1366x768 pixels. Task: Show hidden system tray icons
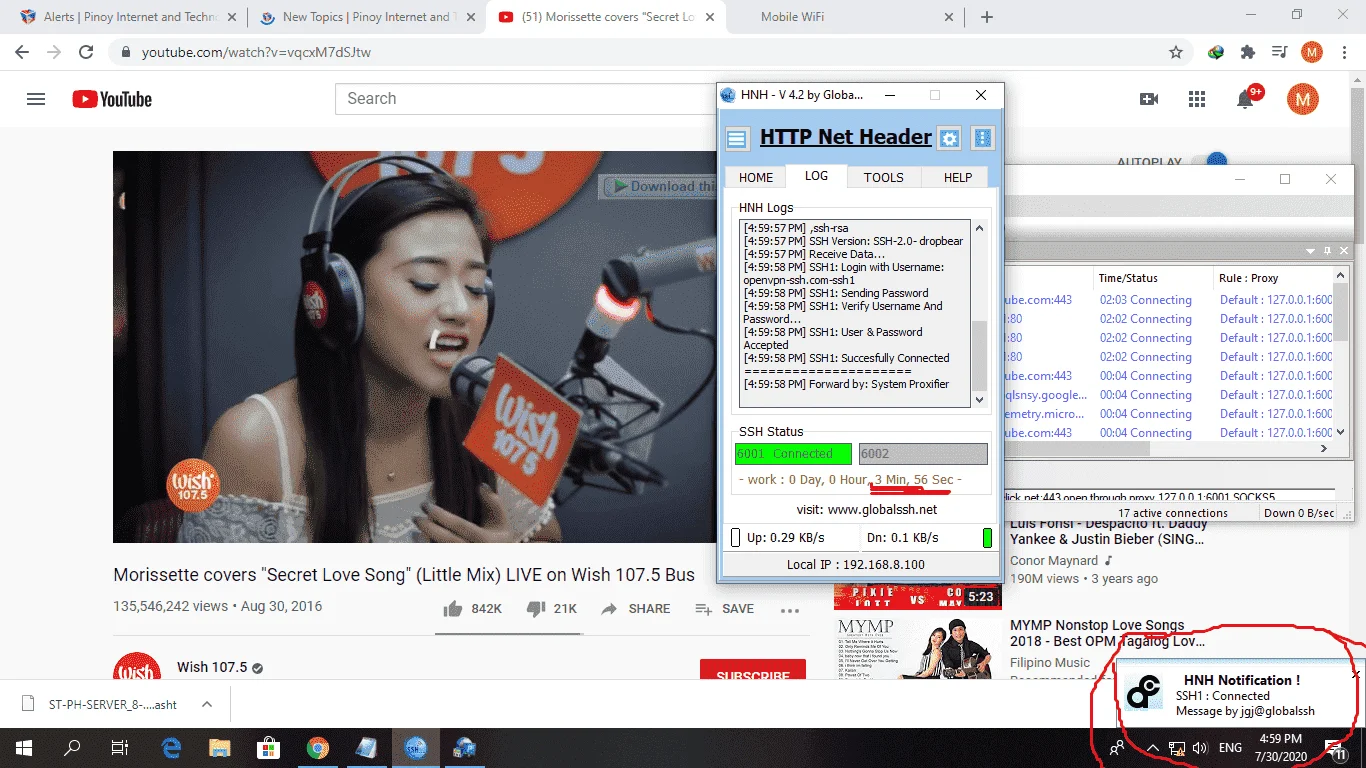[x=1152, y=748]
